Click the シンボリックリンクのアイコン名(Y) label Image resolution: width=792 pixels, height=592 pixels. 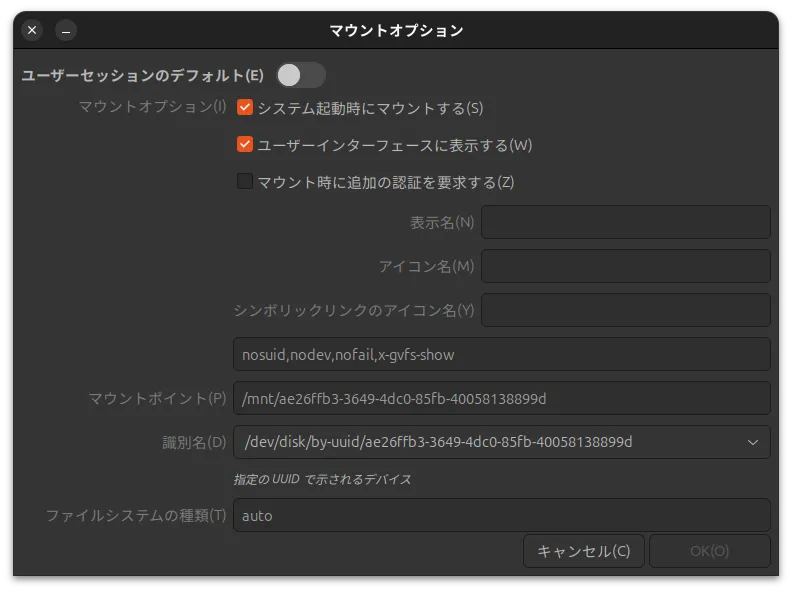pos(354,310)
